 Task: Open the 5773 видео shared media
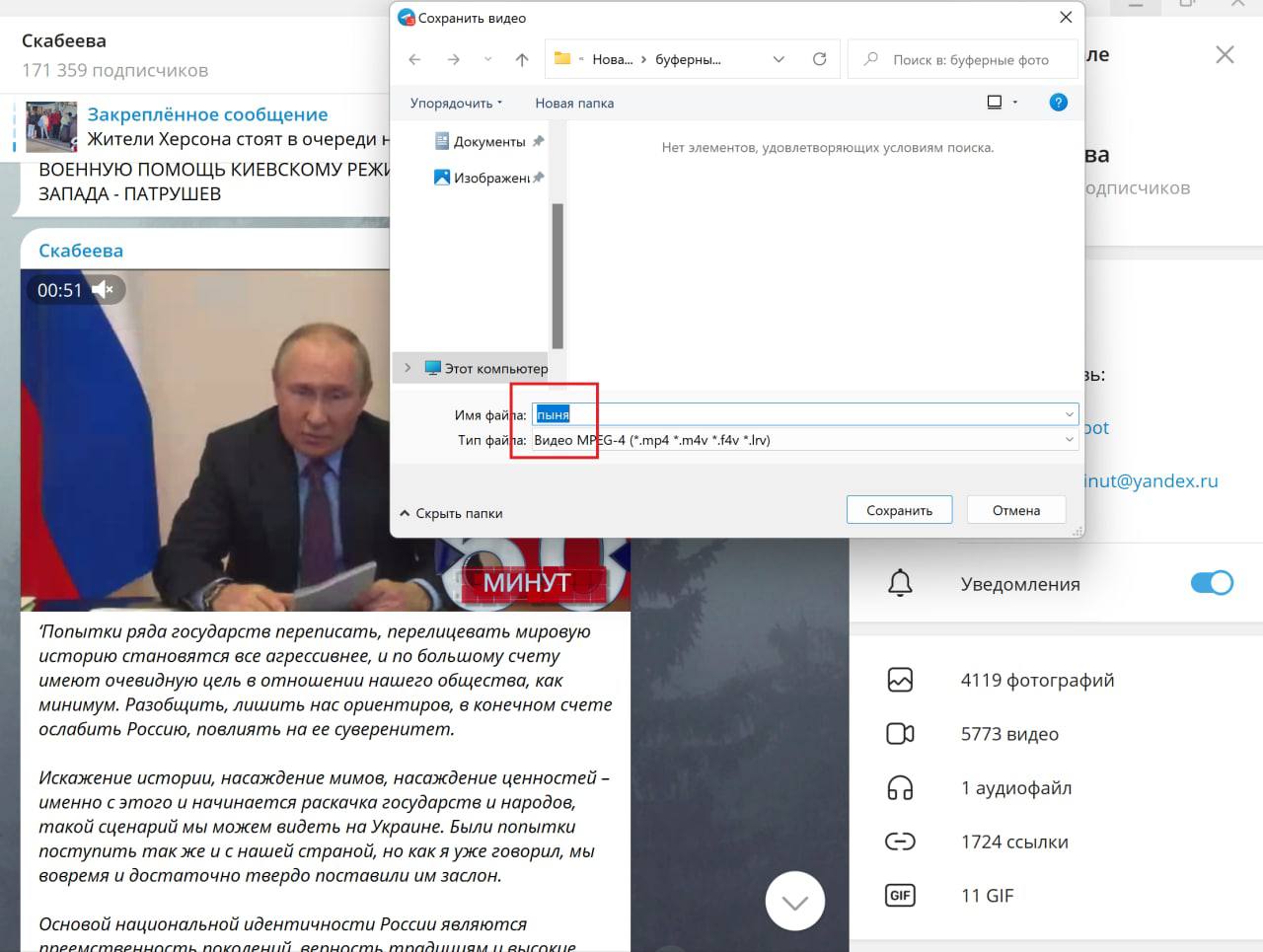tap(1008, 734)
